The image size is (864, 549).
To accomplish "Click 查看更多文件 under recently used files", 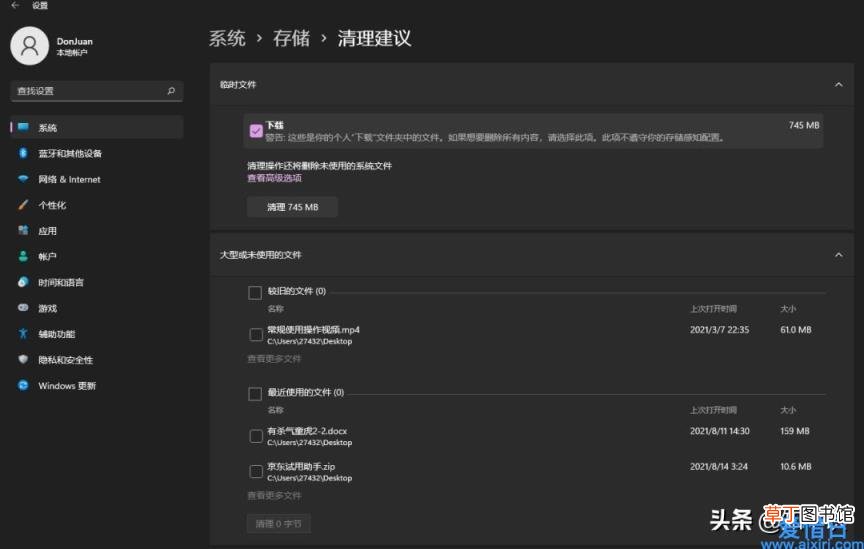I will click(x=274, y=496).
